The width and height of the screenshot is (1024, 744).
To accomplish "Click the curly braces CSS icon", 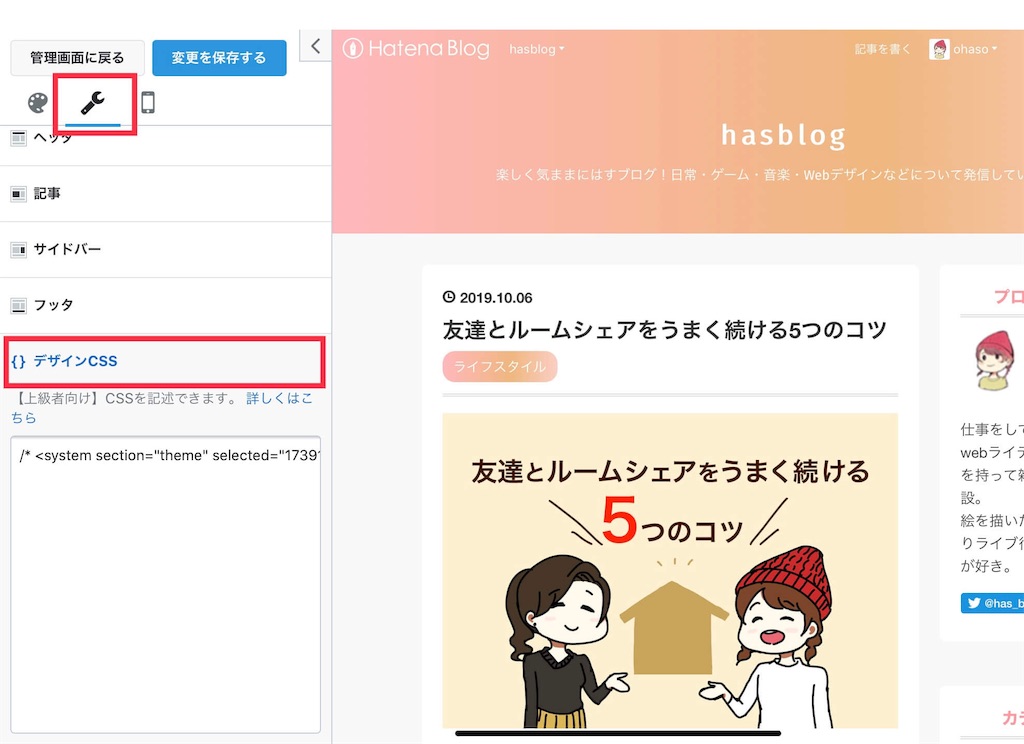I will [x=18, y=361].
